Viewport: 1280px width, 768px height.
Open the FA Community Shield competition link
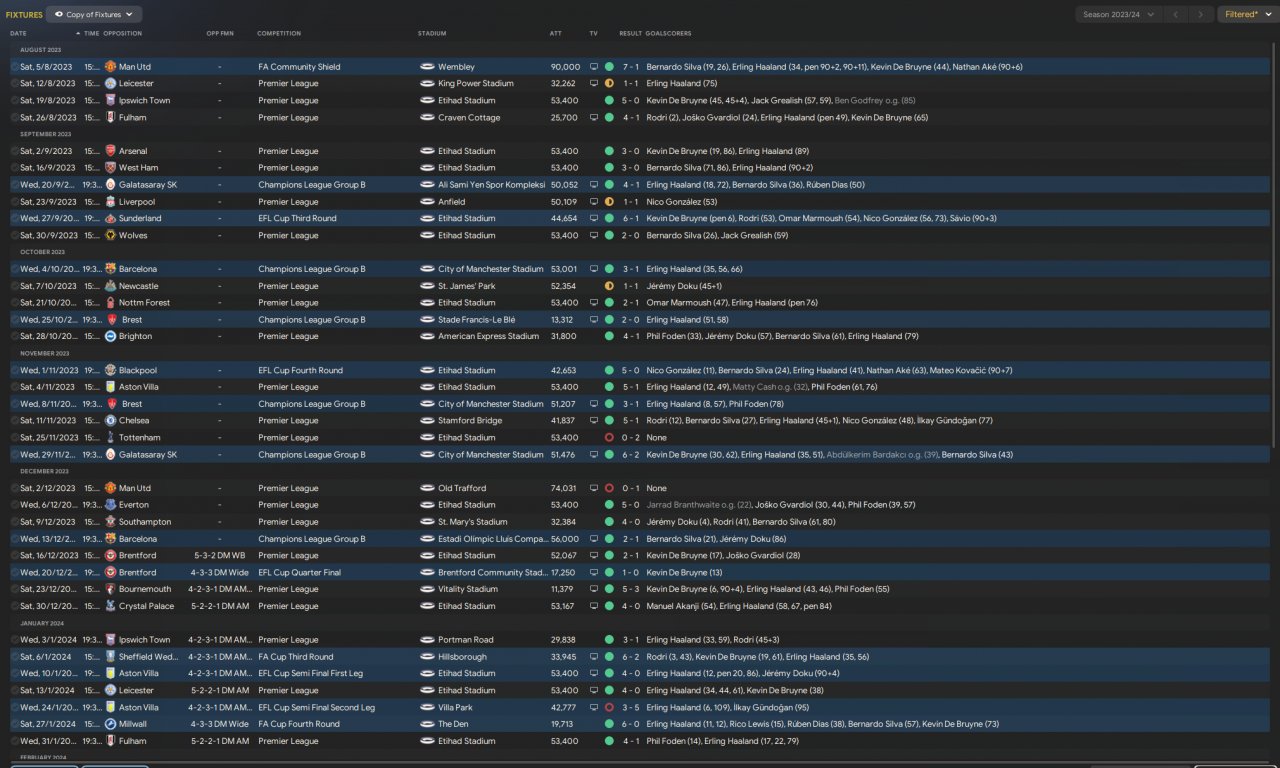[x=299, y=67]
